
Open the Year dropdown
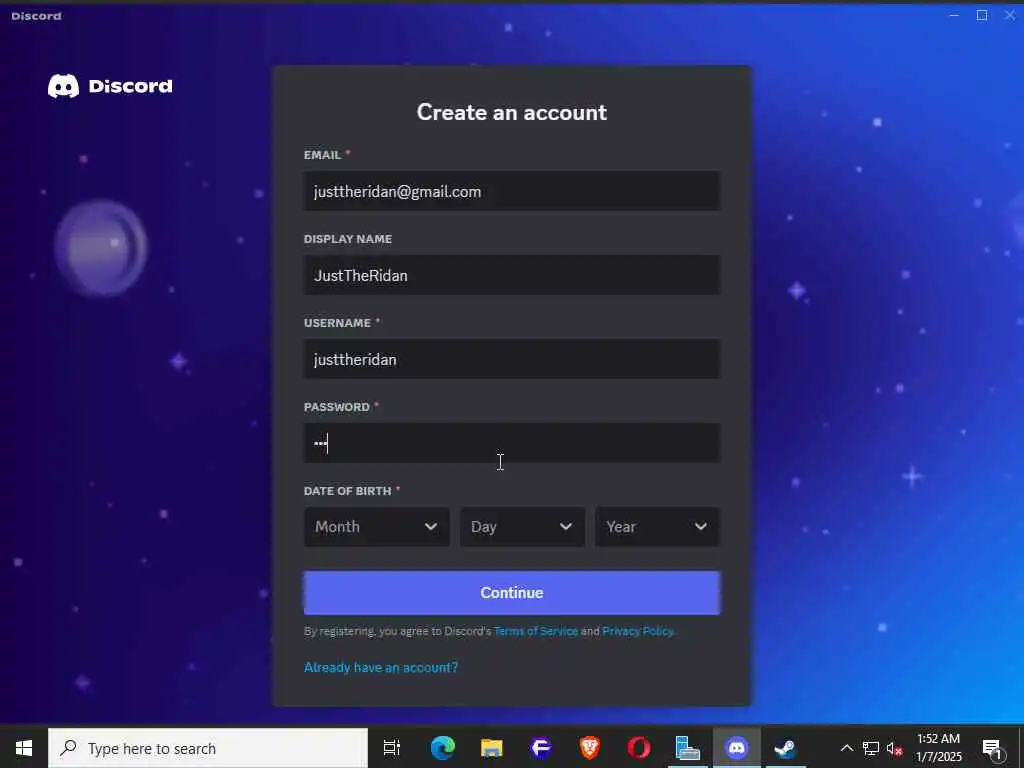[658, 526]
